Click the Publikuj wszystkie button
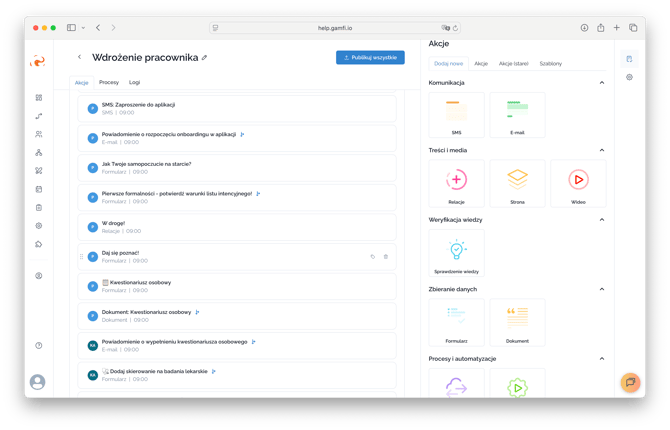Viewport: 670px width, 430px height. coord(370,58)
